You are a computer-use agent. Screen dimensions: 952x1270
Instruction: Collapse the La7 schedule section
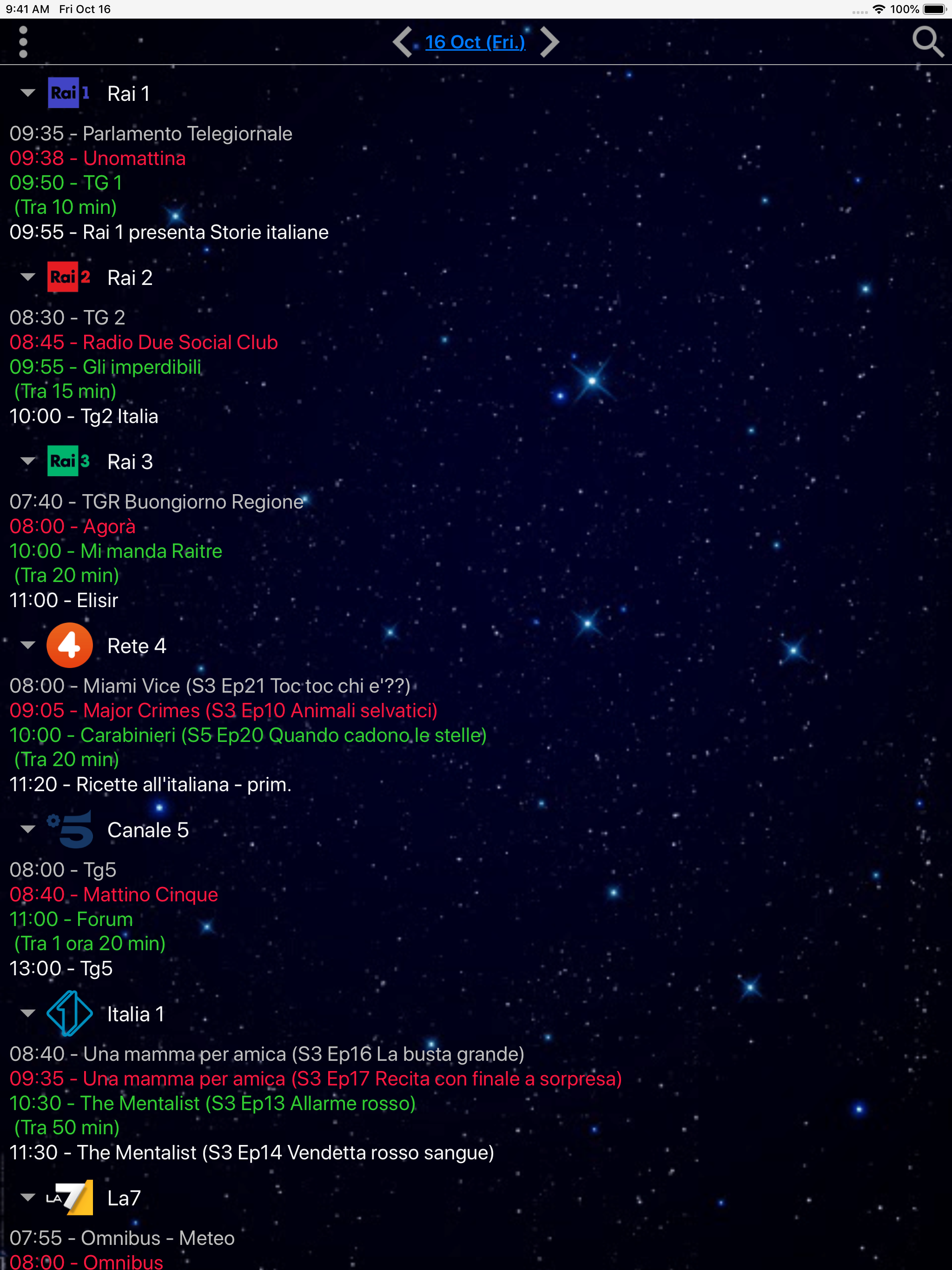(x=27, y=1197)
